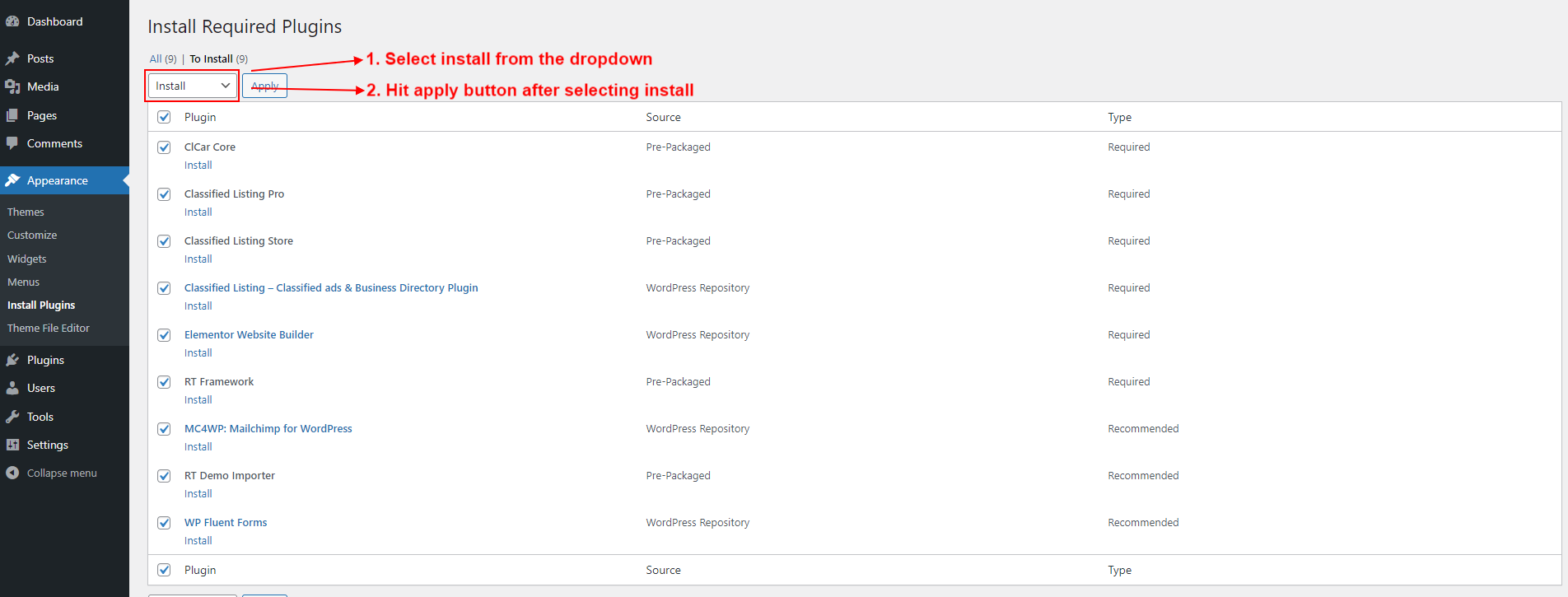Screen dimensions: 1568x597
Task: Click Recommended type in the WP Fluent Forms row
Action: [1143, 522]
